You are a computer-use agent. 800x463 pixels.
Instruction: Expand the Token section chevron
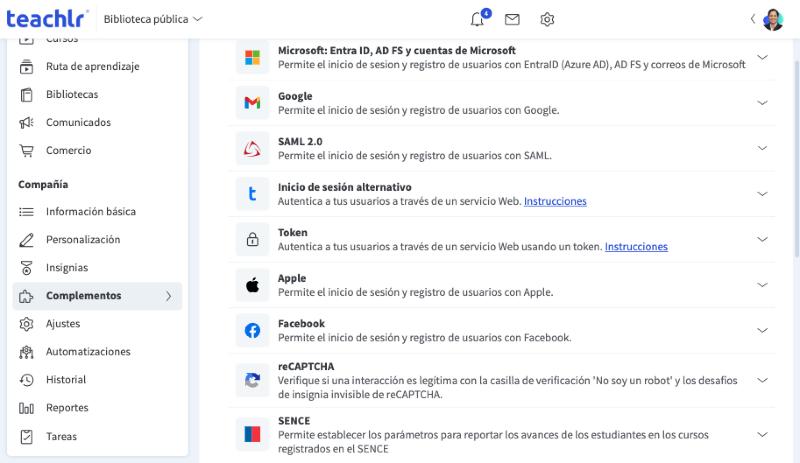[x=762, y=239]
